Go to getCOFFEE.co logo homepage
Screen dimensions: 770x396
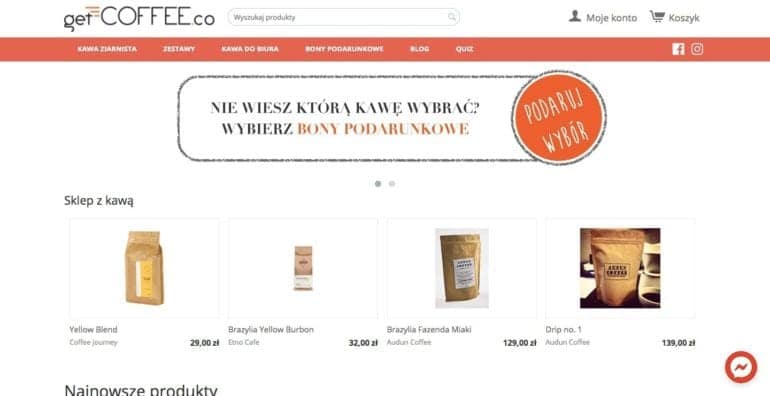[139, 18]
